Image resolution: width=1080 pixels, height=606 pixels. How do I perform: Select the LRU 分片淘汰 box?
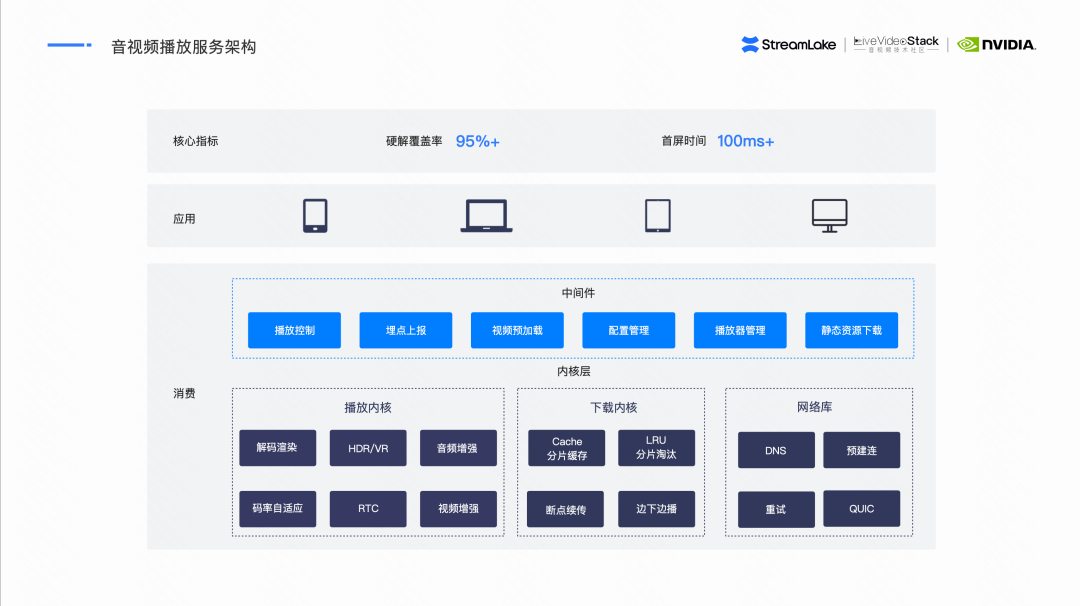pyautogui.click(x=656, y=448)
